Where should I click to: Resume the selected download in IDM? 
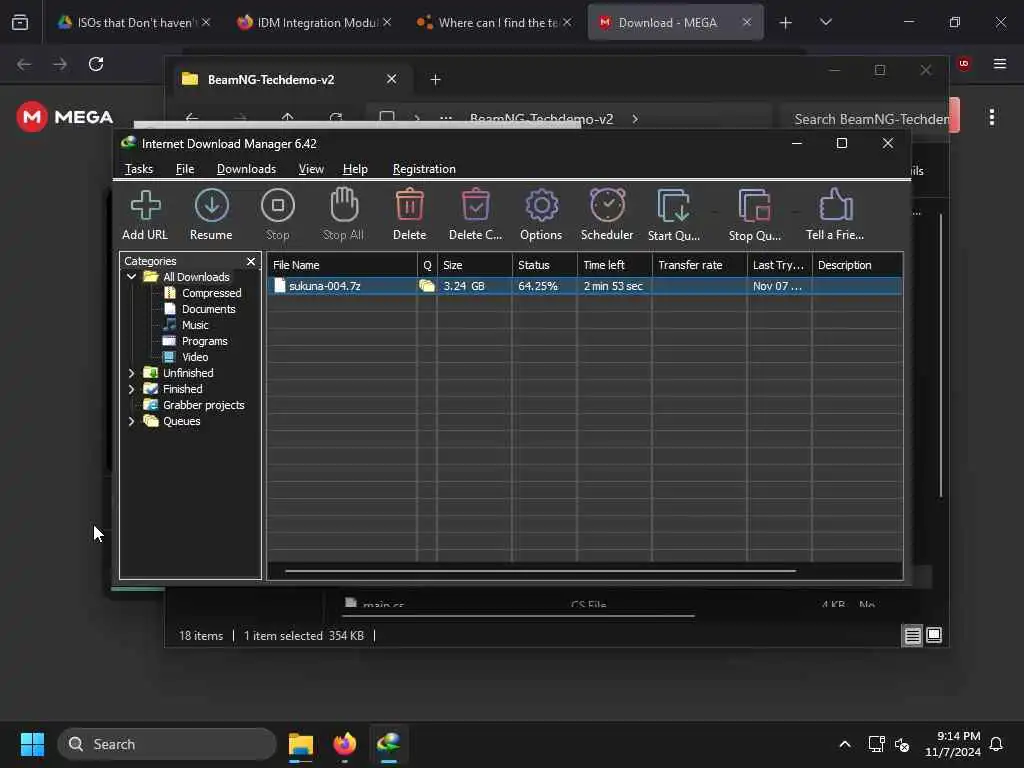pos(211,215)
